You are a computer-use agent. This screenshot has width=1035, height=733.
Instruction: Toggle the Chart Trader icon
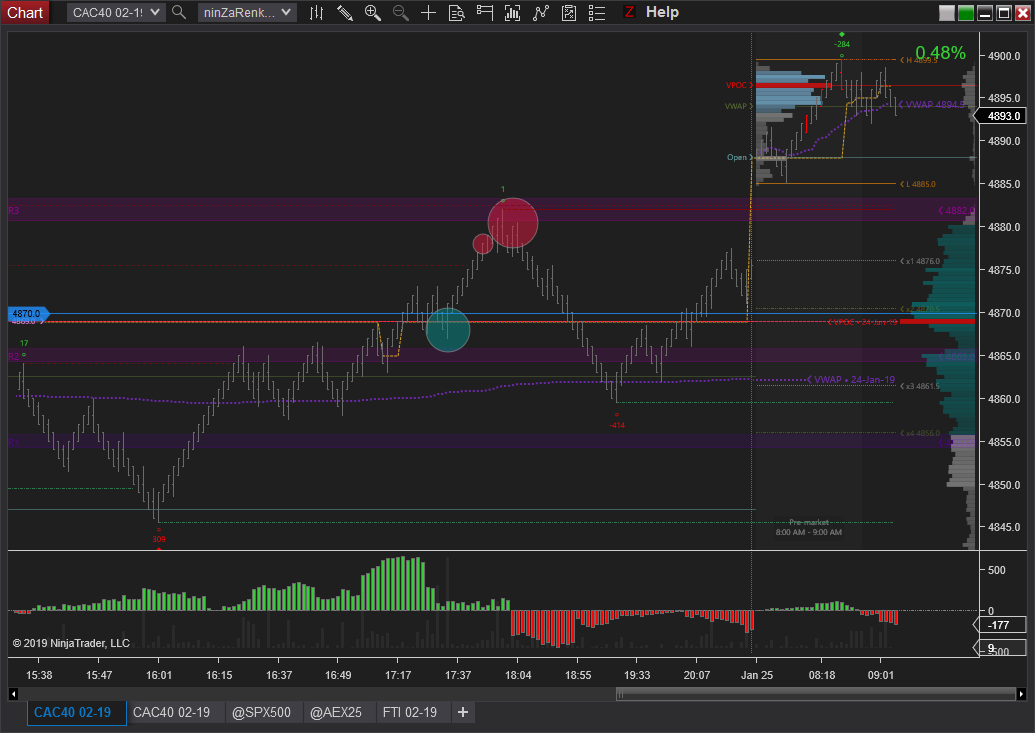coord(484,13)
